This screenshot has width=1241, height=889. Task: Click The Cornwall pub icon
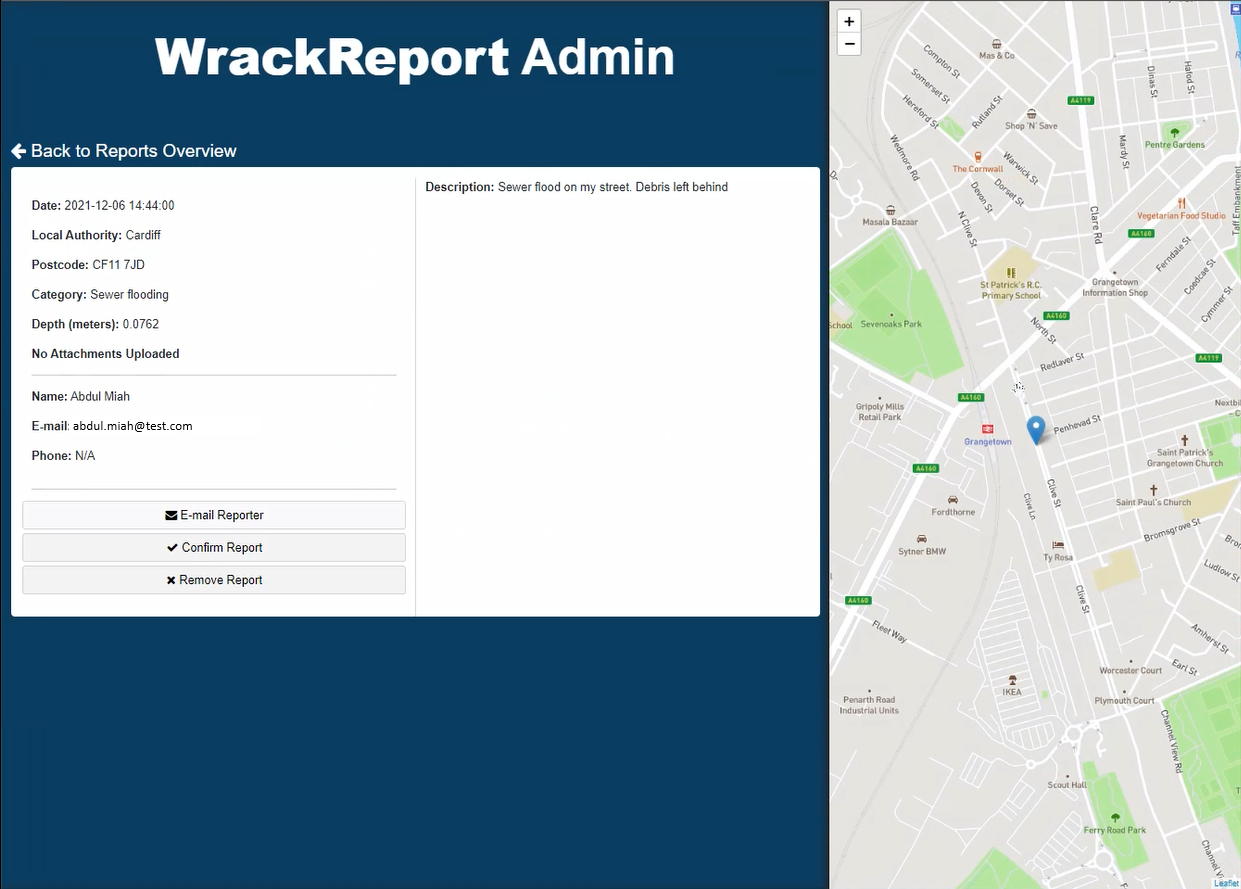(978, 156)
